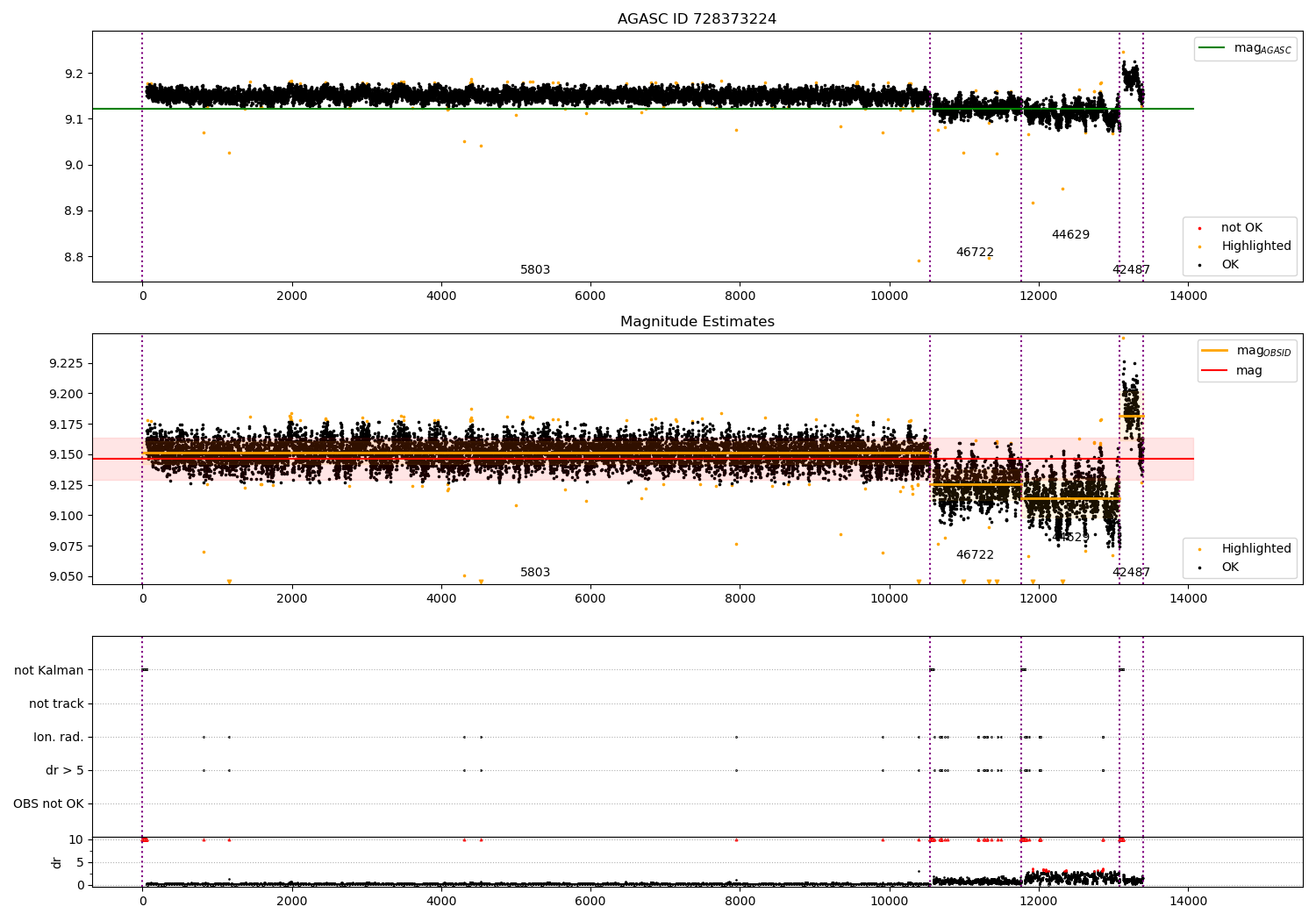
Task: Click the red 'mag' legend line in middle plot
Action: 1215,371
